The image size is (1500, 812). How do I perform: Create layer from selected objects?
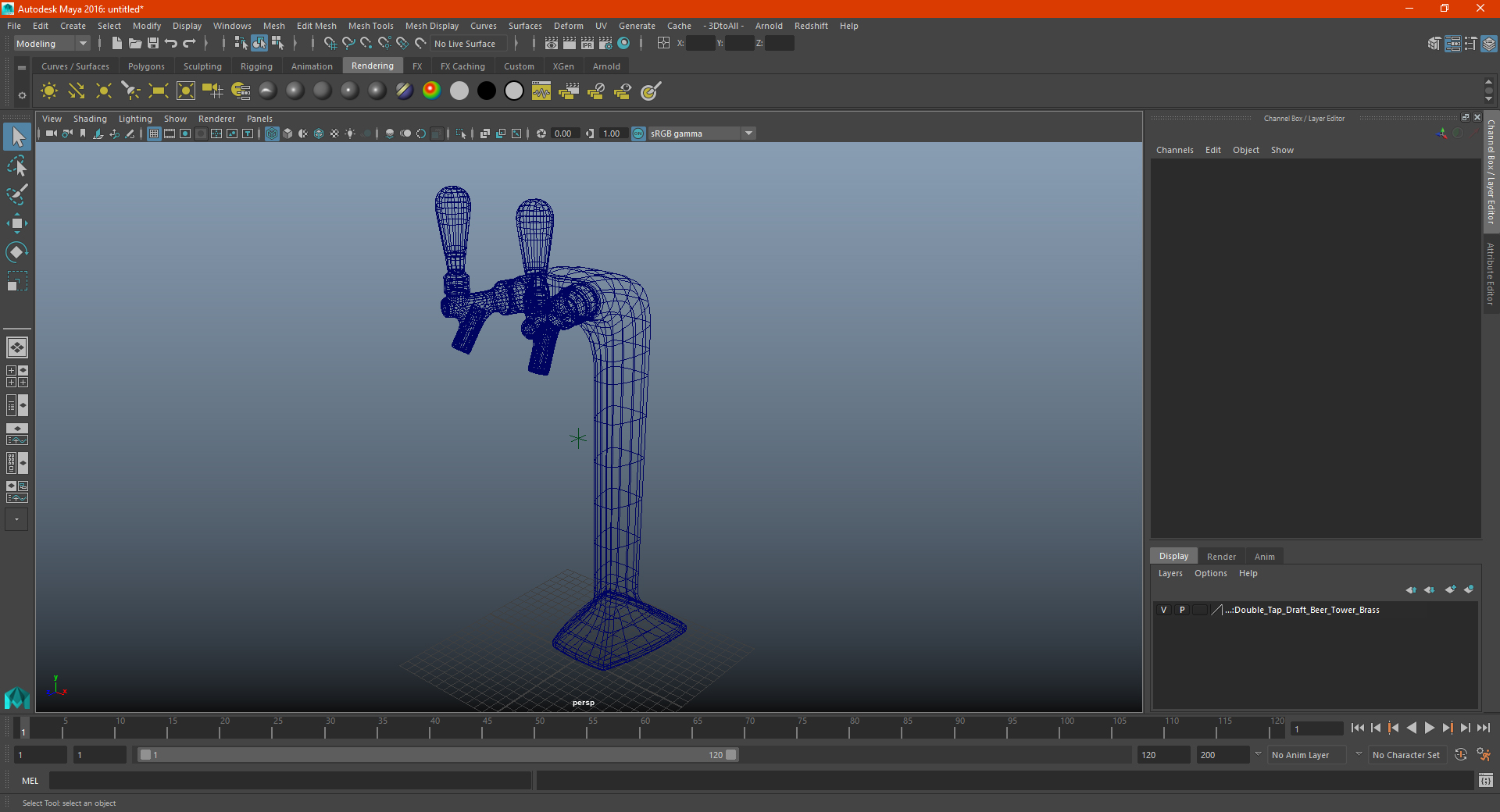pyautogui.click(x=1469, y=589)
